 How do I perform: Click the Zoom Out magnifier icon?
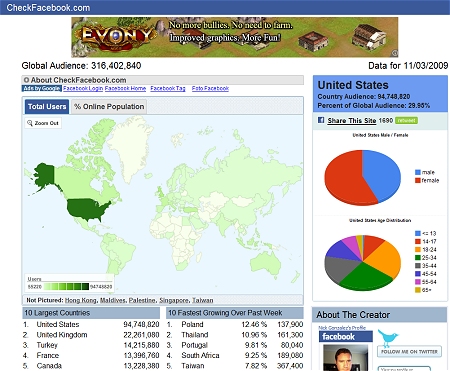pyautogui.click(x=30, y=123)
